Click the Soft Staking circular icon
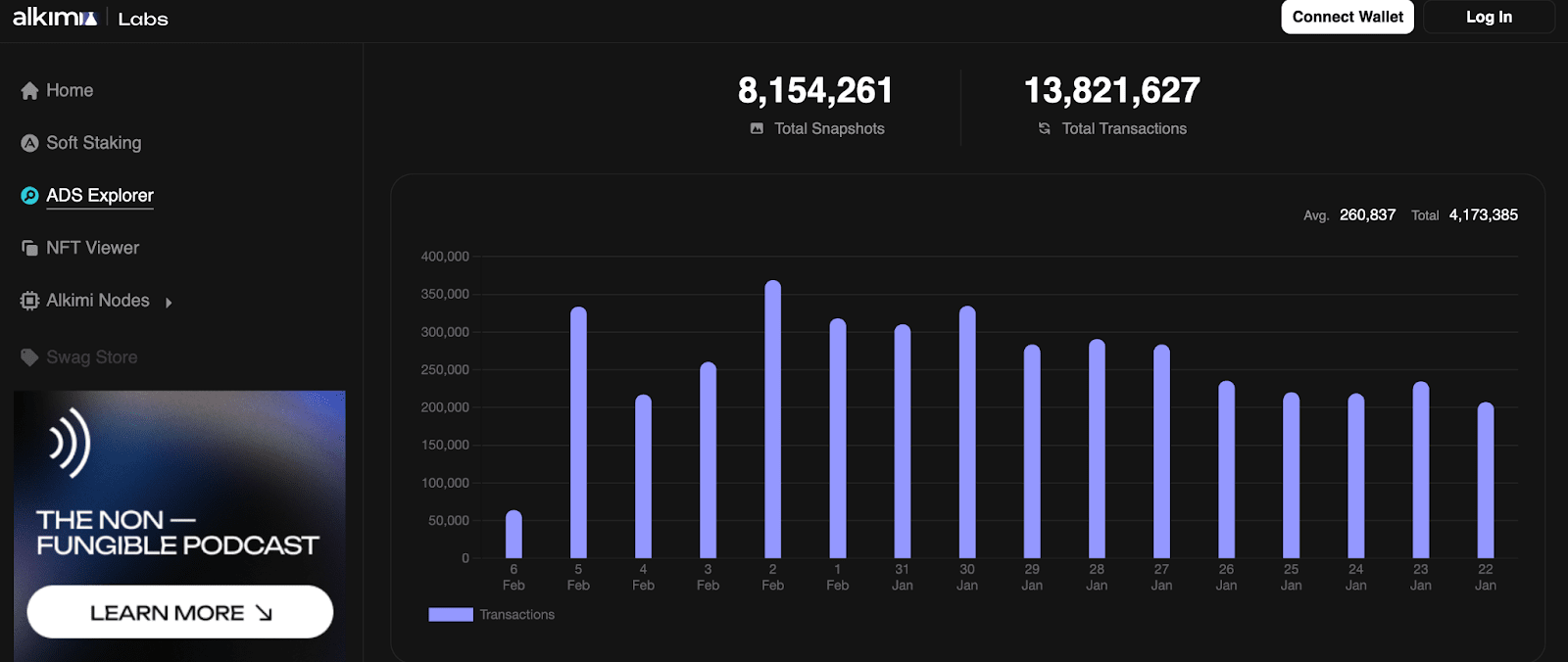The image size is (1568, 662). (x=29, y=143)
